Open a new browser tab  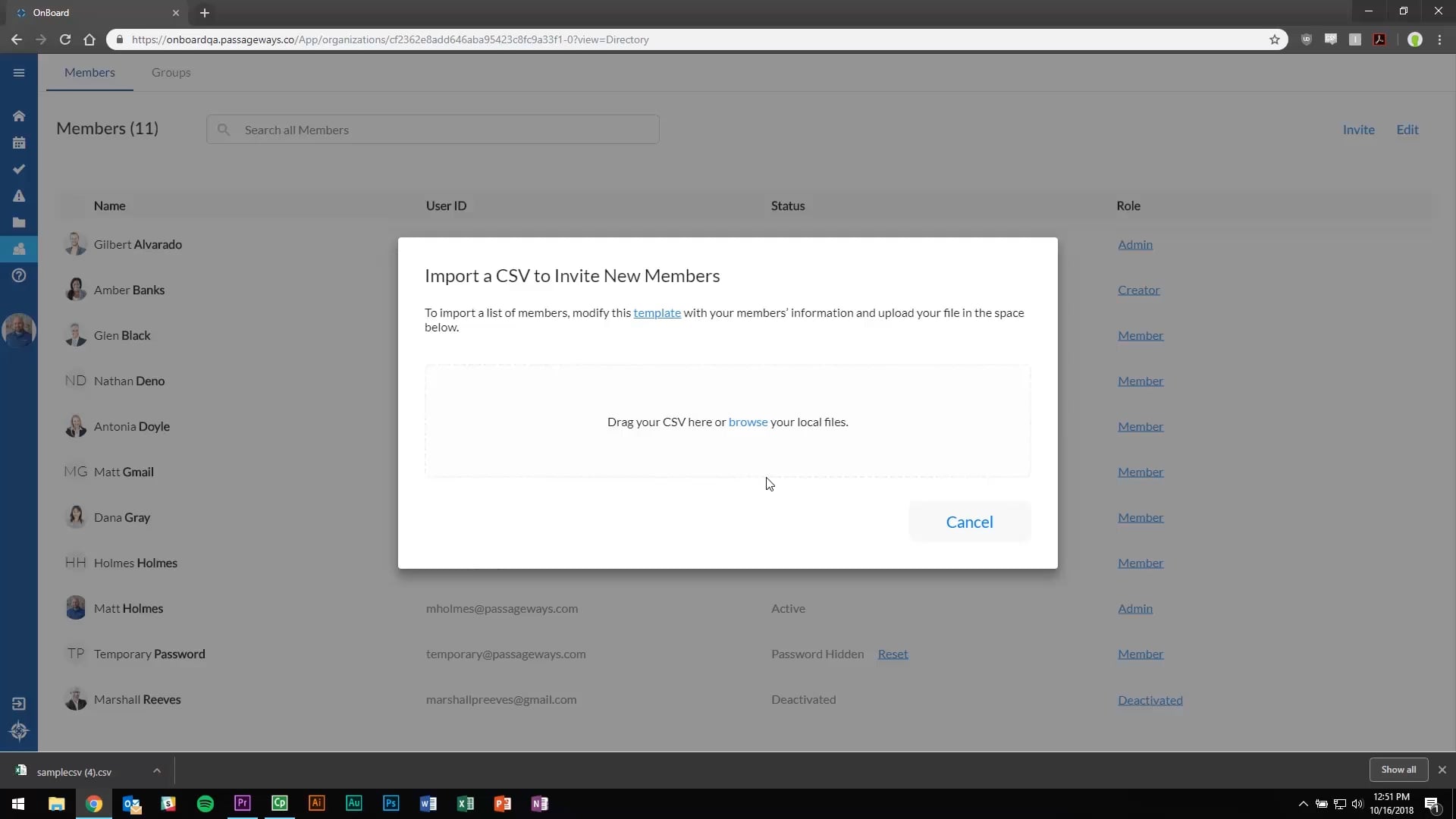coord(204,13)
